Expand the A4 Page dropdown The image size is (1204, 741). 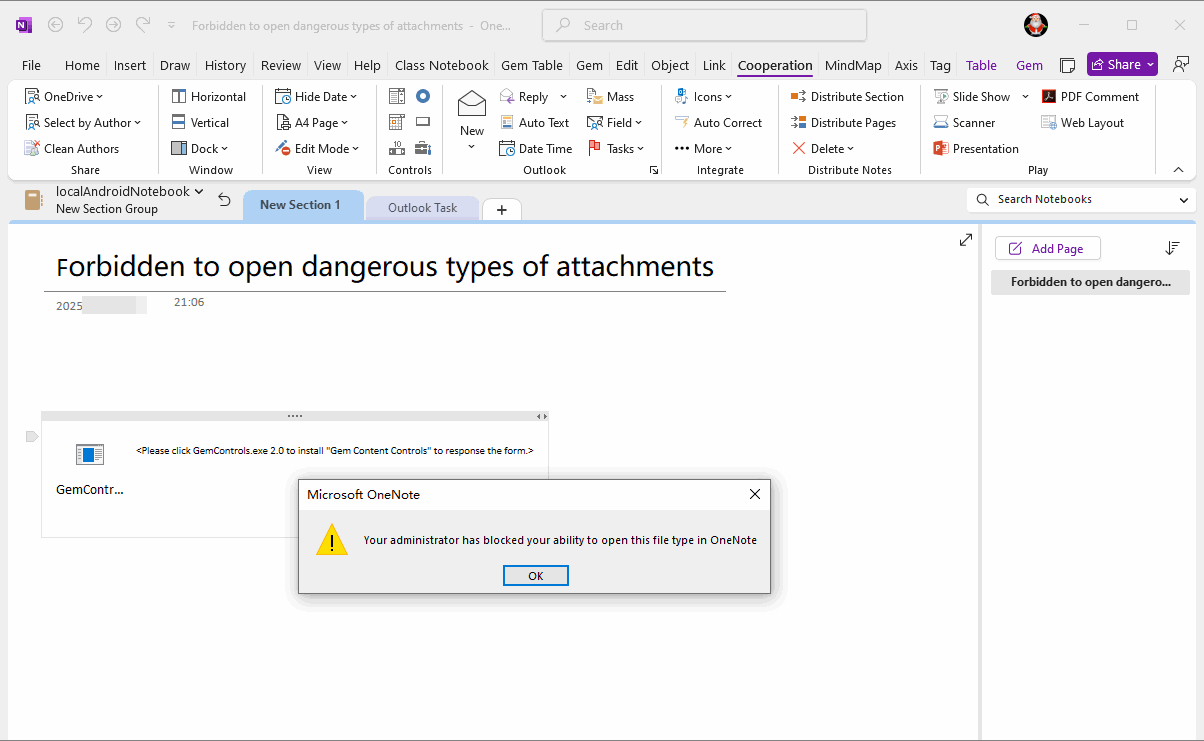pyautogui.click(x=312, y=123)
